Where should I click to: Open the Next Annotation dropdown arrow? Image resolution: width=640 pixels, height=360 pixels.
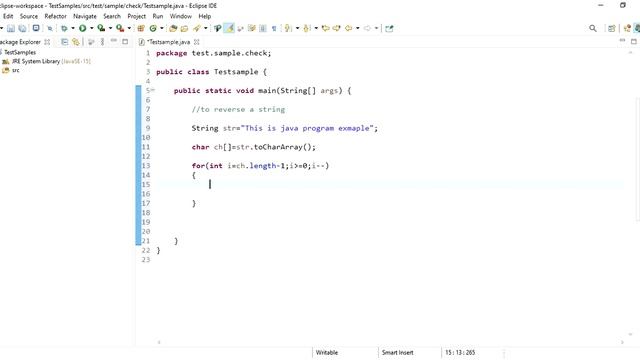297,28
